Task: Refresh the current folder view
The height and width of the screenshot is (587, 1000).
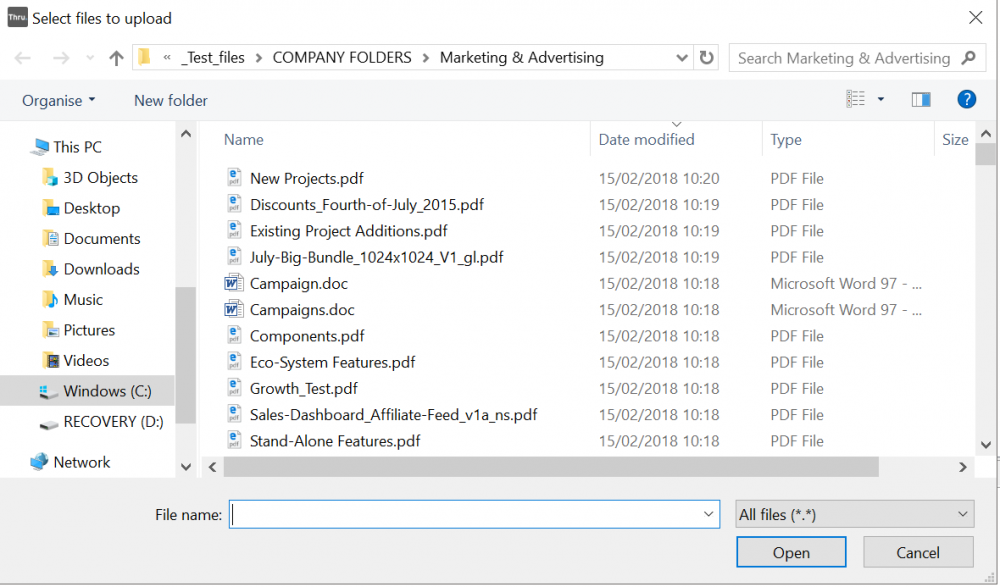Action: pyautogui.click(x=707, y=58)
